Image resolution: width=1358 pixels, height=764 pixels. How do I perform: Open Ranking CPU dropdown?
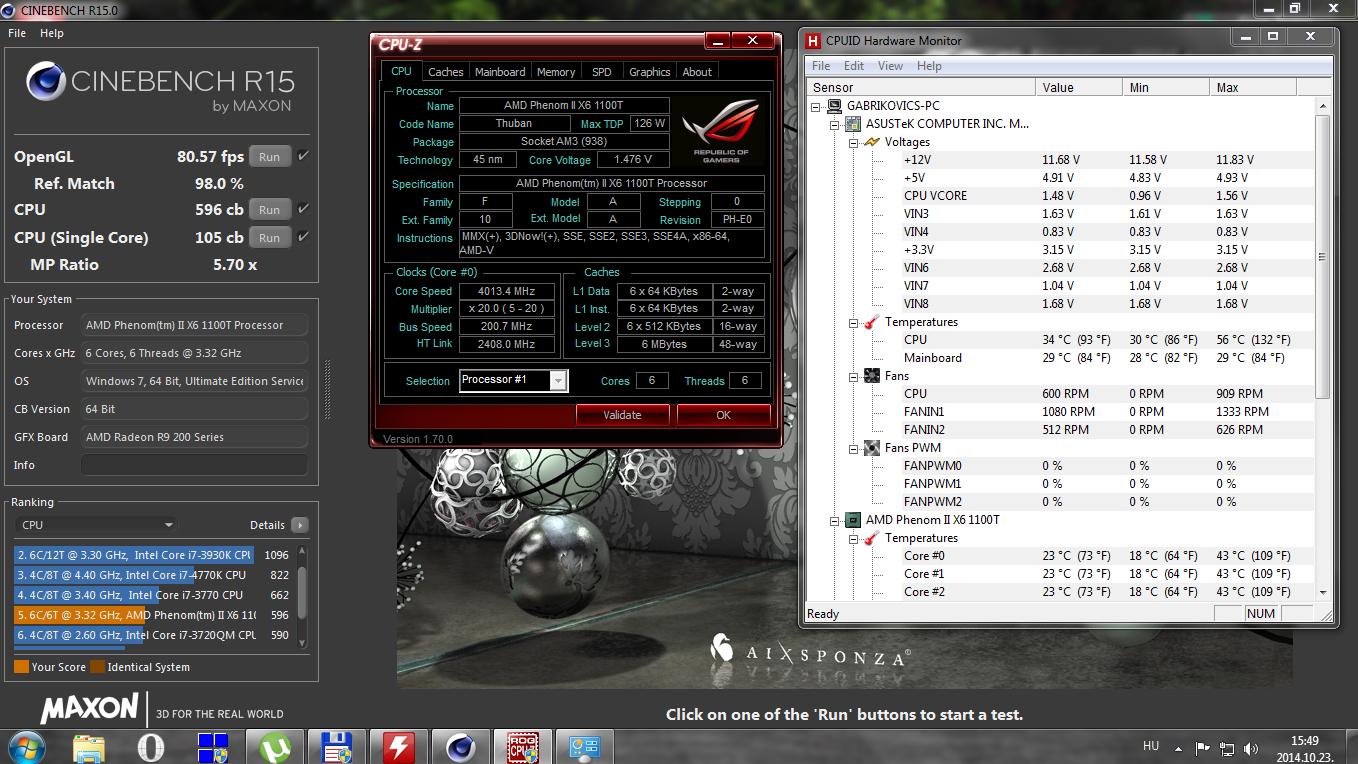click(x=96, y=525)
